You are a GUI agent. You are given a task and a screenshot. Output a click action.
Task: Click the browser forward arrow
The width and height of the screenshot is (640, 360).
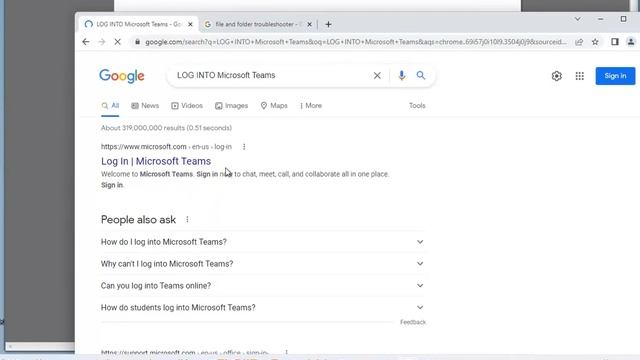[x=102, y=42]
